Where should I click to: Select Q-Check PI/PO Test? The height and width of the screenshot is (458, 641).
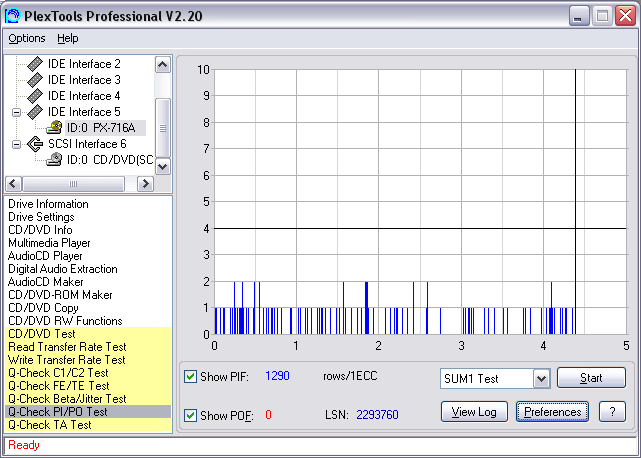click(88, 412)
